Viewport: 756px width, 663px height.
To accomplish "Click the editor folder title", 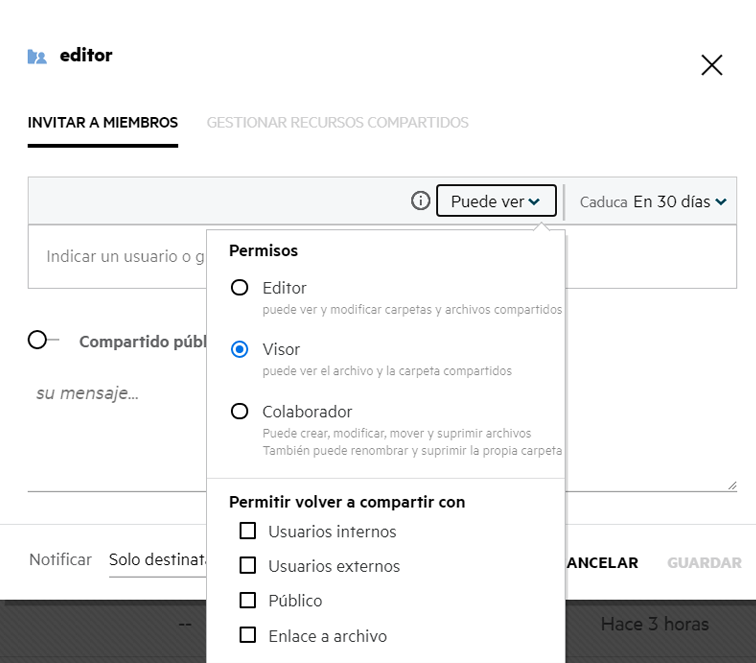I will [x=86, y=55].
